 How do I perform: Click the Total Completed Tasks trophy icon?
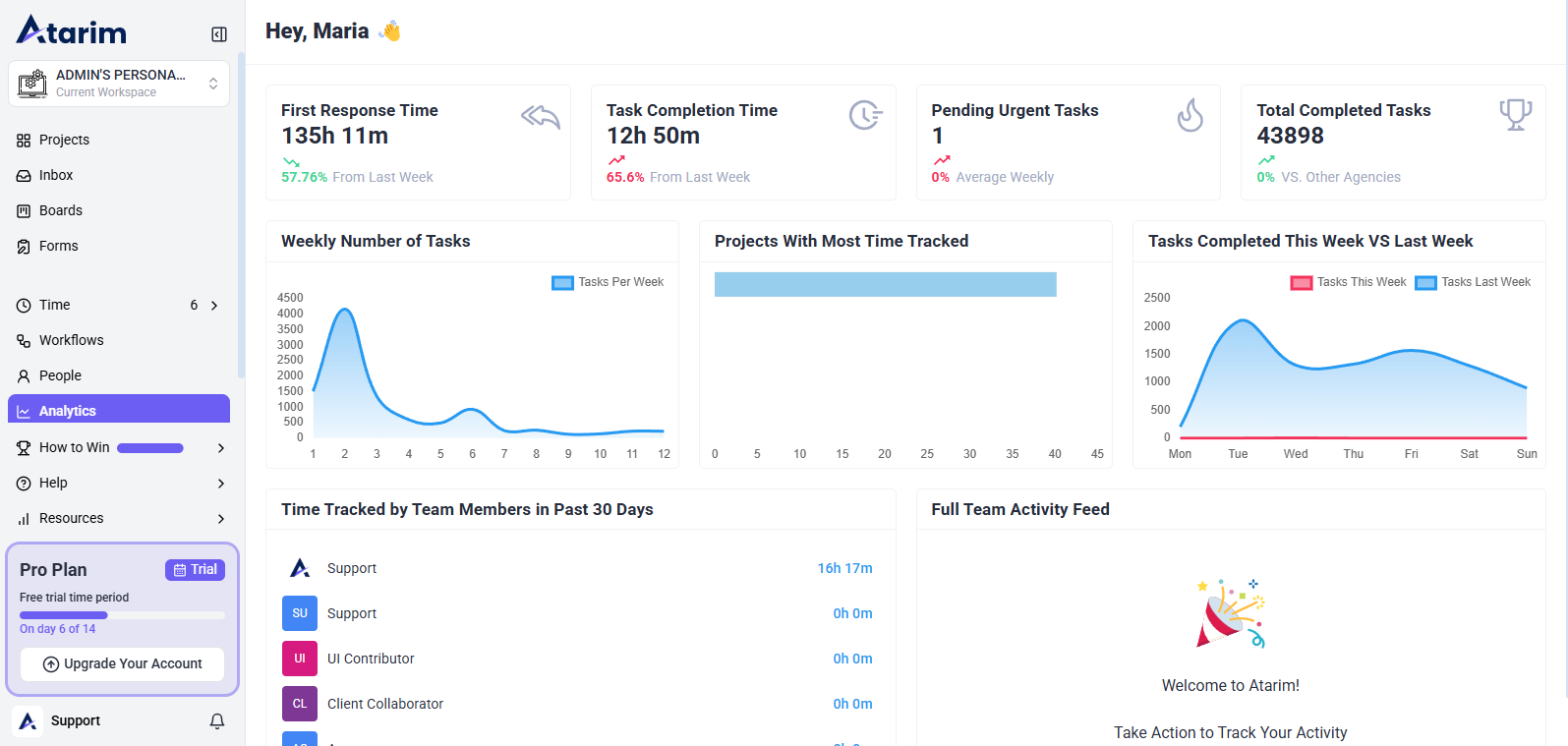click(x=1515, y=115)
